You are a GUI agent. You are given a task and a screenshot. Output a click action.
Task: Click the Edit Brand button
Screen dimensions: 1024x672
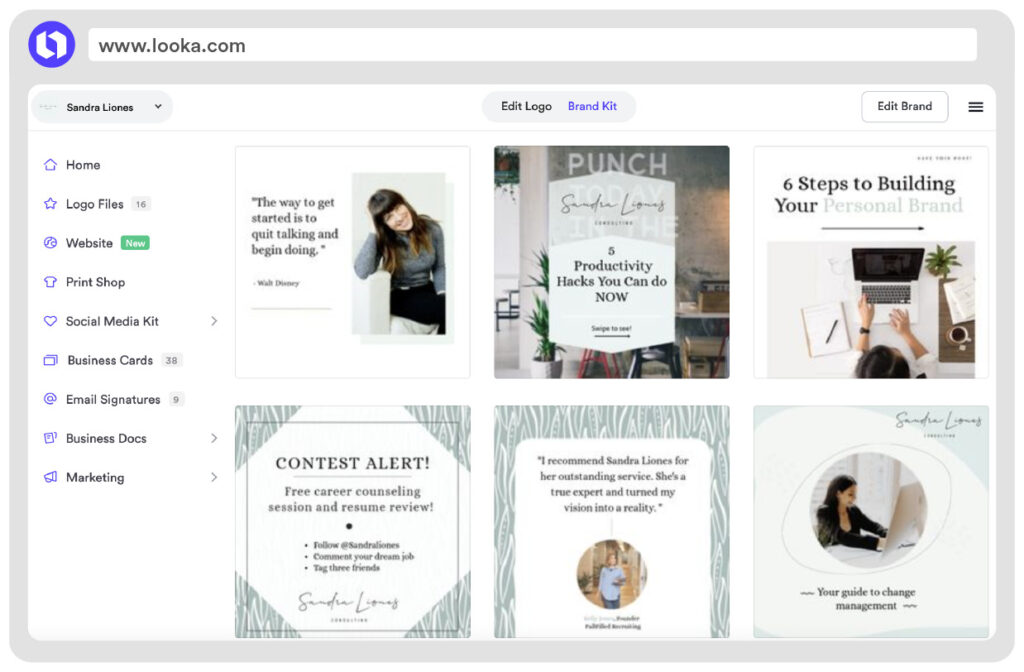click(x=904, y=106)
